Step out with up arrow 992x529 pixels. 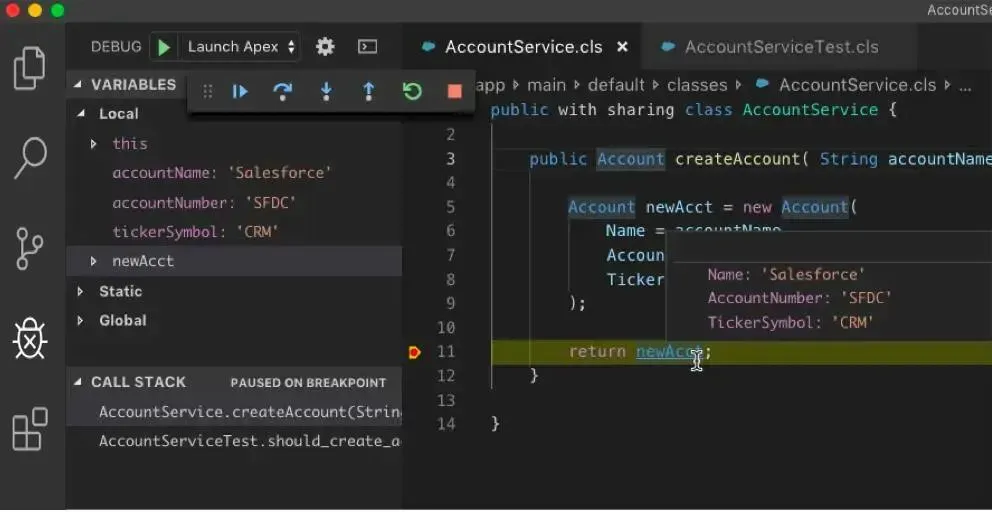(369, 92)
